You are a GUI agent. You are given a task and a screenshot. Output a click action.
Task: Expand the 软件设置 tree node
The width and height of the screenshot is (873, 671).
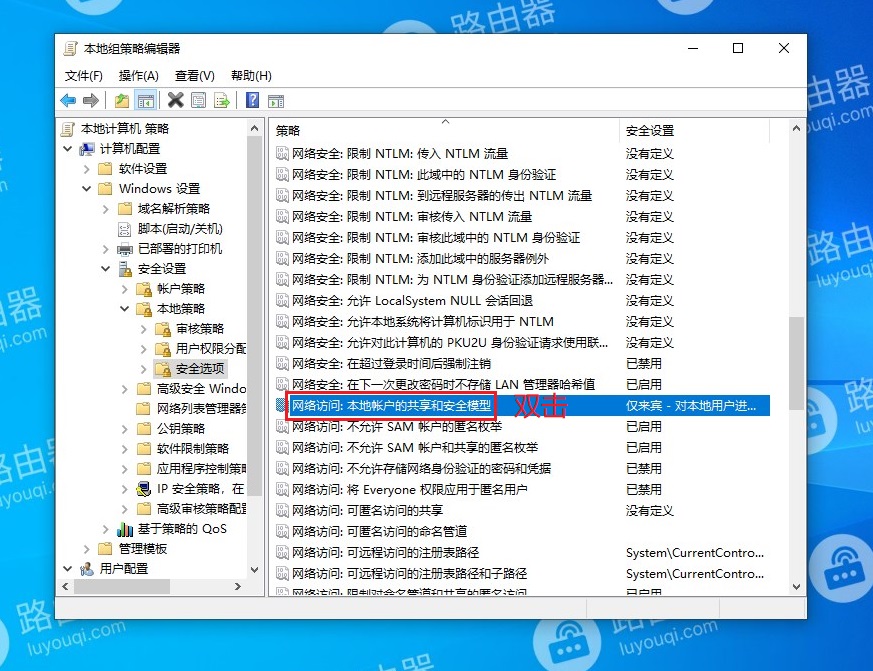coord(86,169)
